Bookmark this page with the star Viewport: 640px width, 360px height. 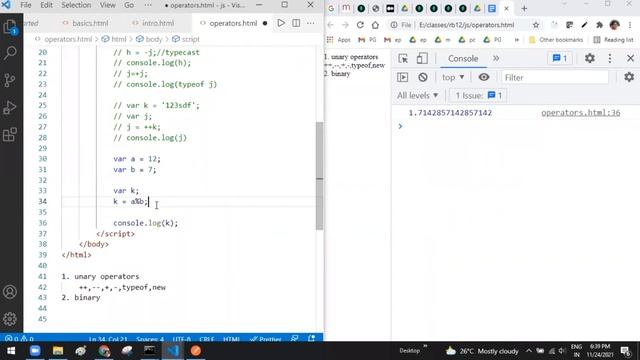coord(536,25)
